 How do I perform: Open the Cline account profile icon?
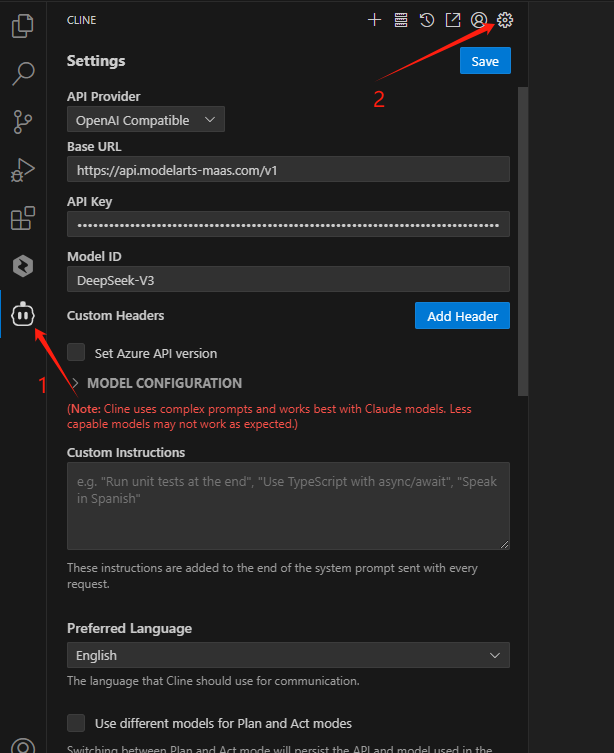[x=479, y=20]
